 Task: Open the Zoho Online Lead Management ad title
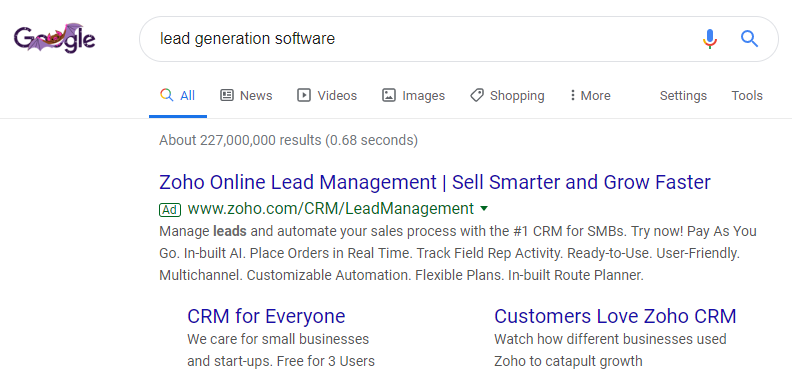pos(435,182)
